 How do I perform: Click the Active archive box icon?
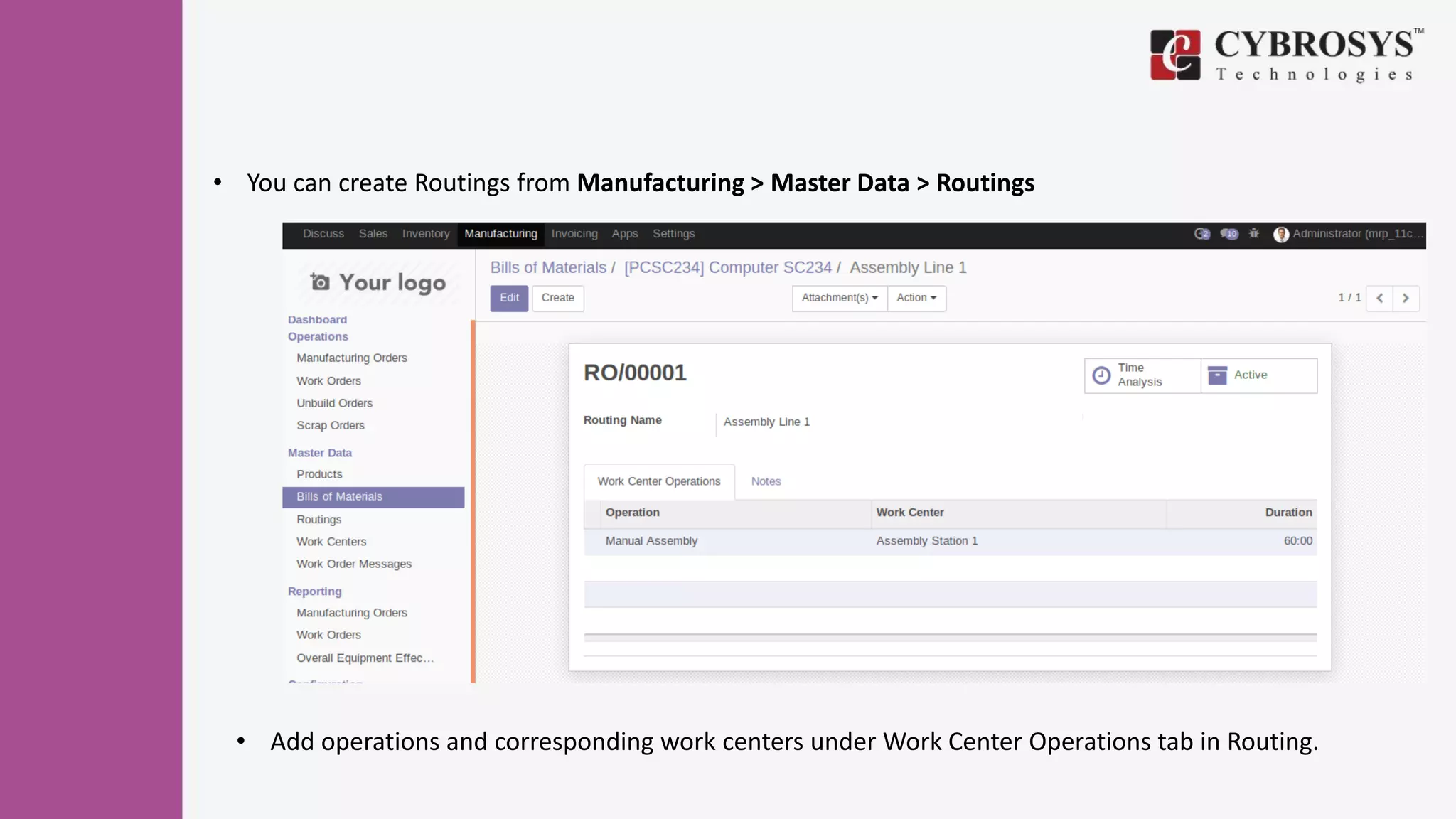tap(1217, 375)
